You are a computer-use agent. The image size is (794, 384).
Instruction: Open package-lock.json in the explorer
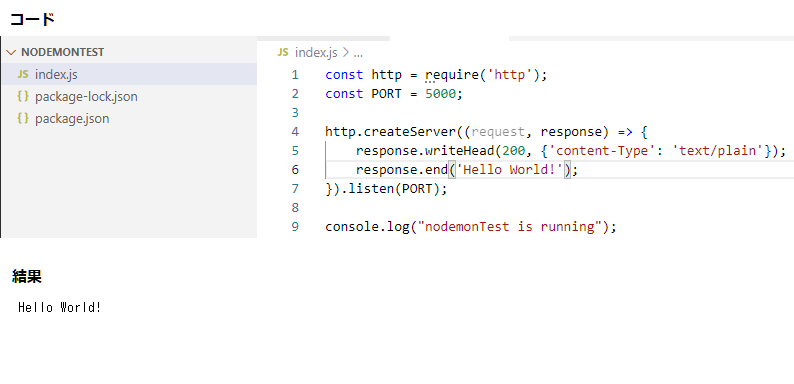click(x=129, y=96)
